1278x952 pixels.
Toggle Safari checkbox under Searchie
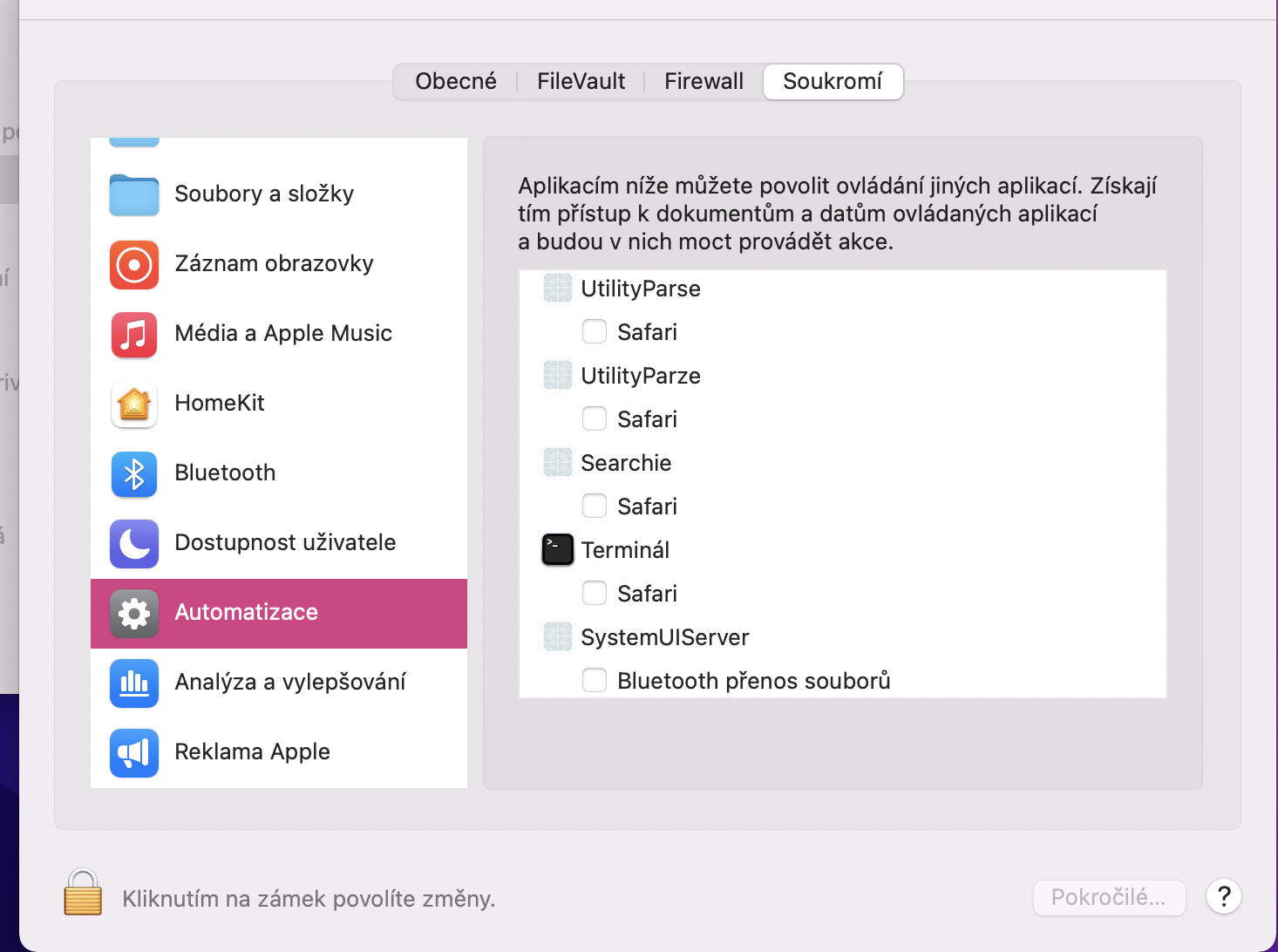click(595, 506)
